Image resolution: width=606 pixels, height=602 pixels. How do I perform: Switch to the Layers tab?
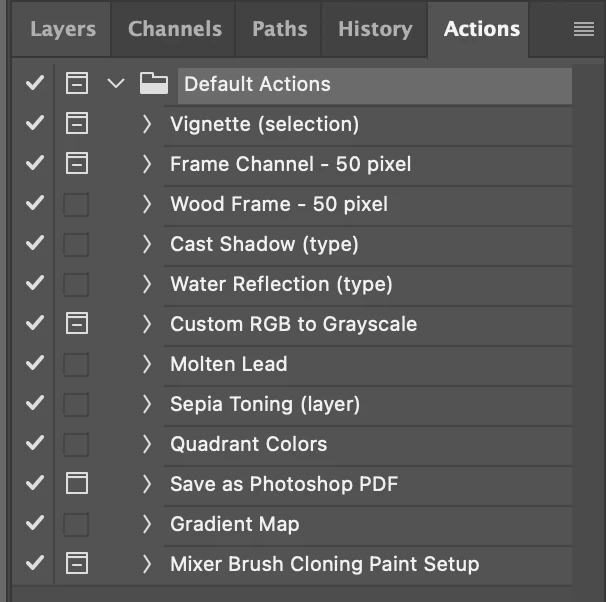[63, 29]
